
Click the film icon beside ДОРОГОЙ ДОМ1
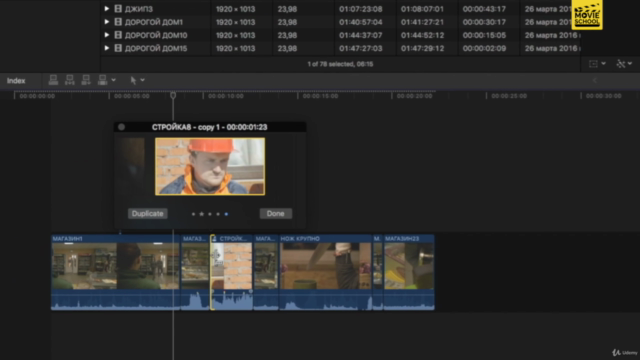point(118,22)
